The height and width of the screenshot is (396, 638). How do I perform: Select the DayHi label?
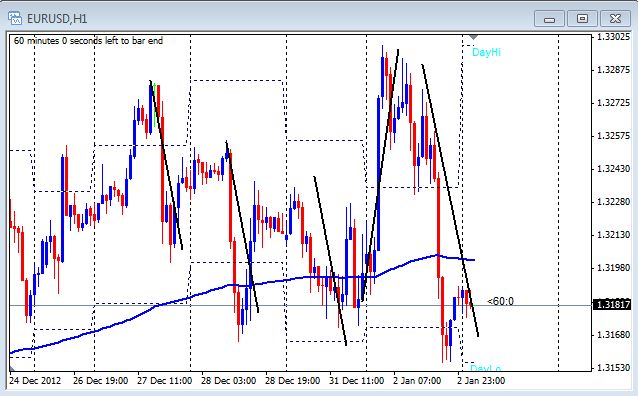pyautogui.click(x=486, y=52)
